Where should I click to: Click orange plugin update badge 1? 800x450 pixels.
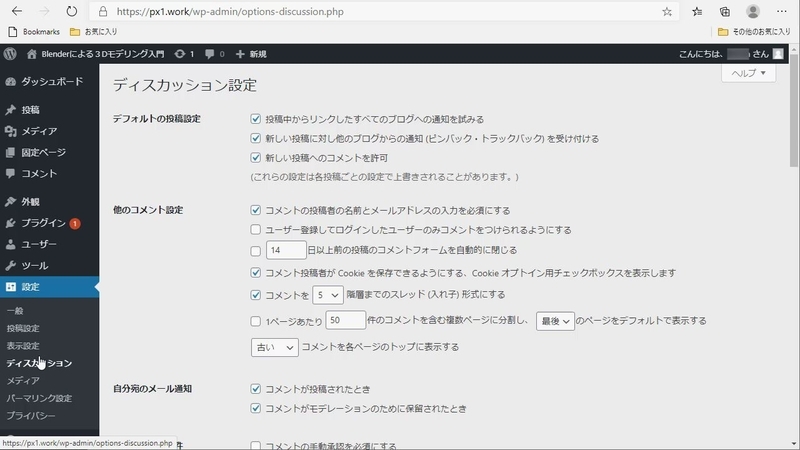pyautogui.click(x=75, y=223)
